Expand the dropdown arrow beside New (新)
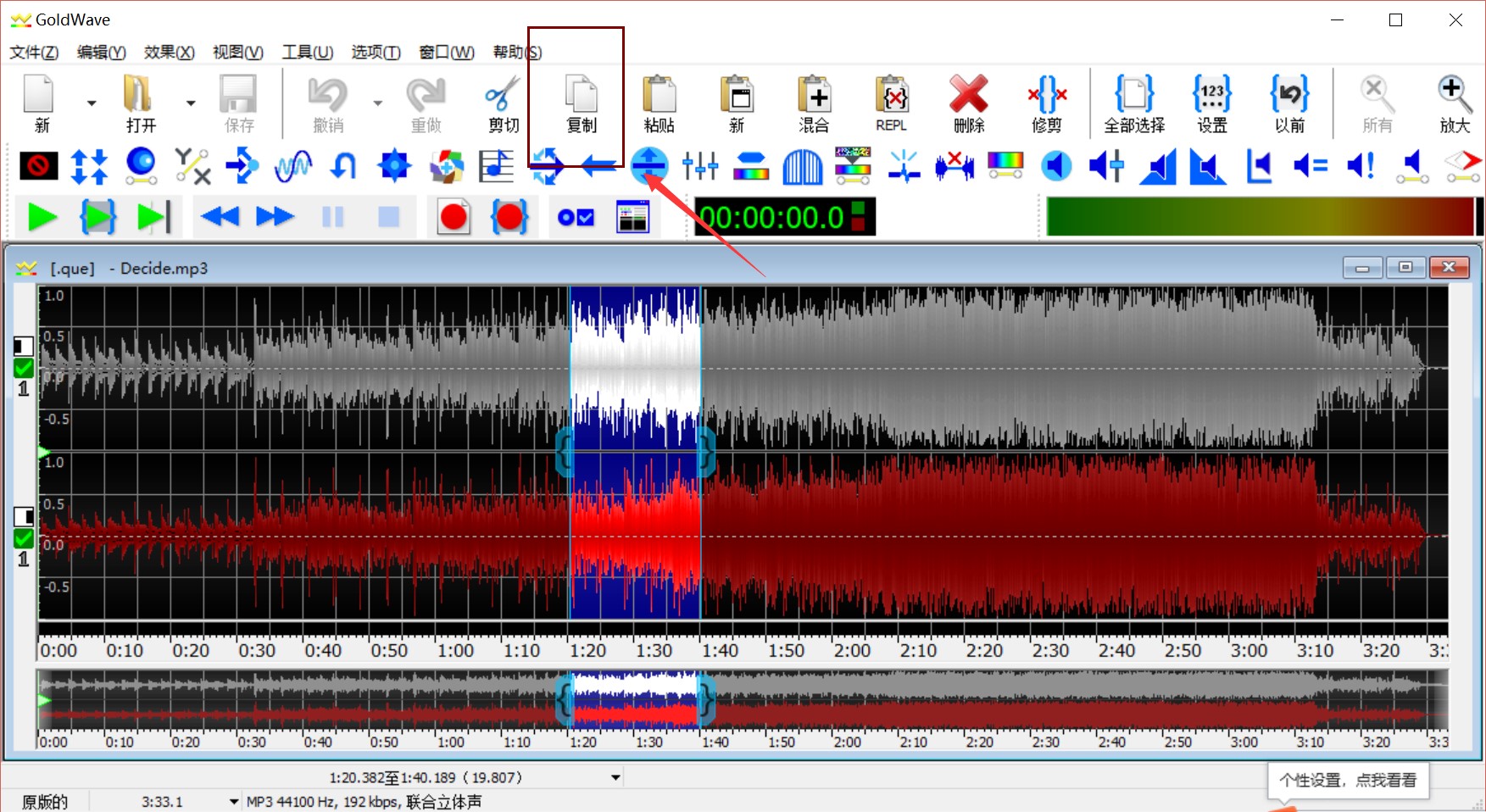The width and height of the screenshot is (1486, 812). (x=92, y=103)
